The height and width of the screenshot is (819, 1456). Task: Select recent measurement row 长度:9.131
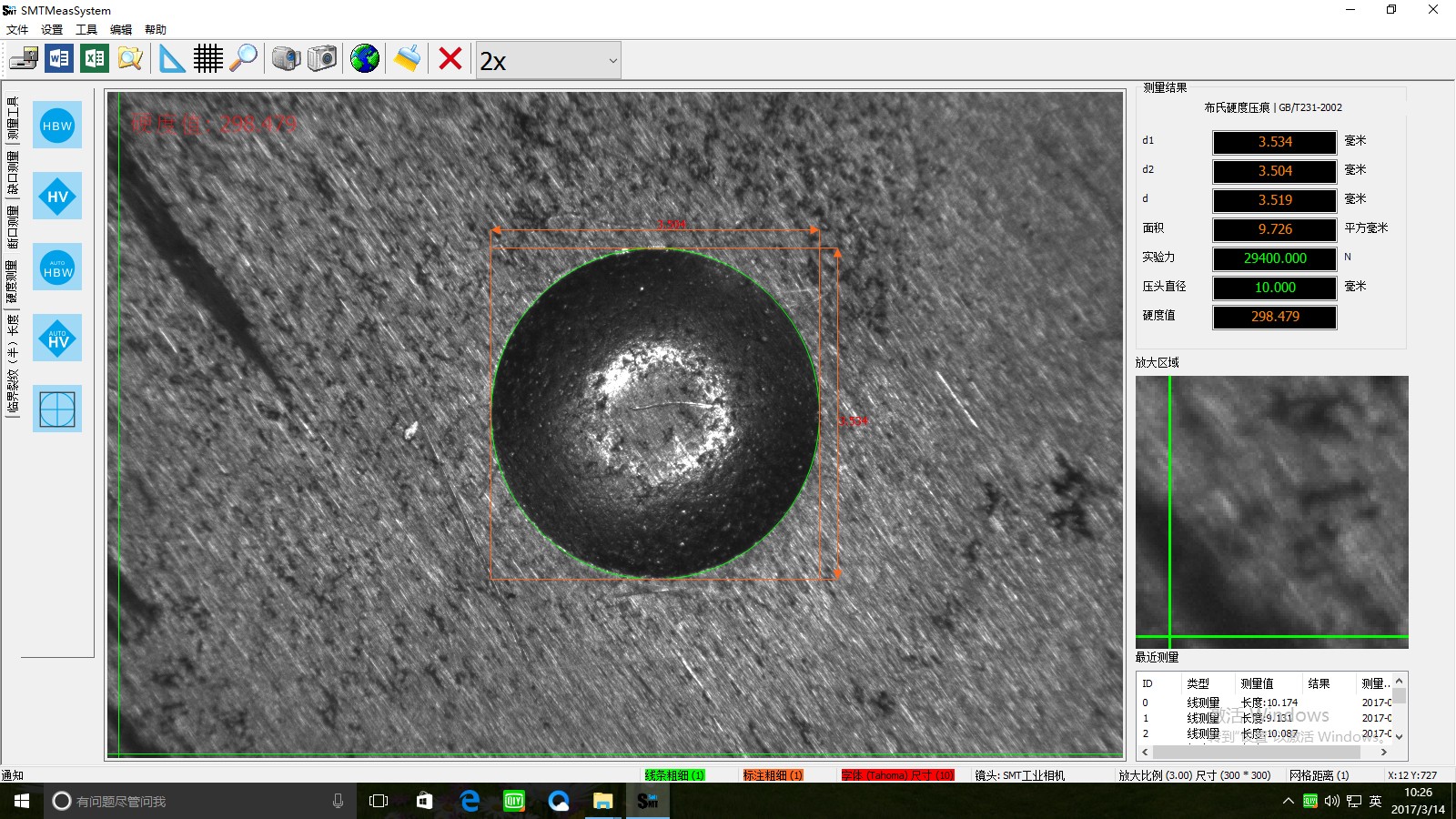tap(1266, 718)
